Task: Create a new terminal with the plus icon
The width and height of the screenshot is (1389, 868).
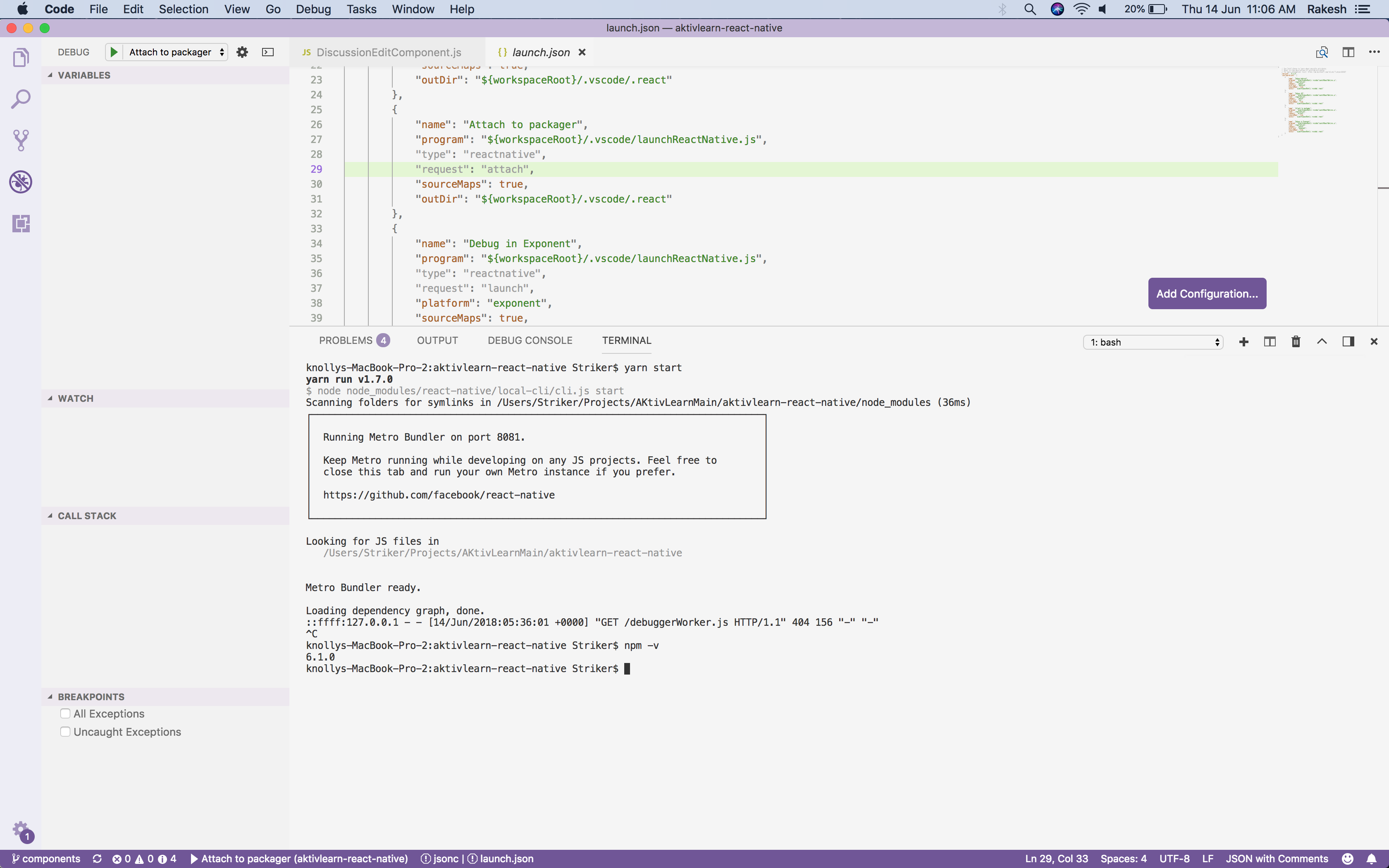Action: (1243, 341)
